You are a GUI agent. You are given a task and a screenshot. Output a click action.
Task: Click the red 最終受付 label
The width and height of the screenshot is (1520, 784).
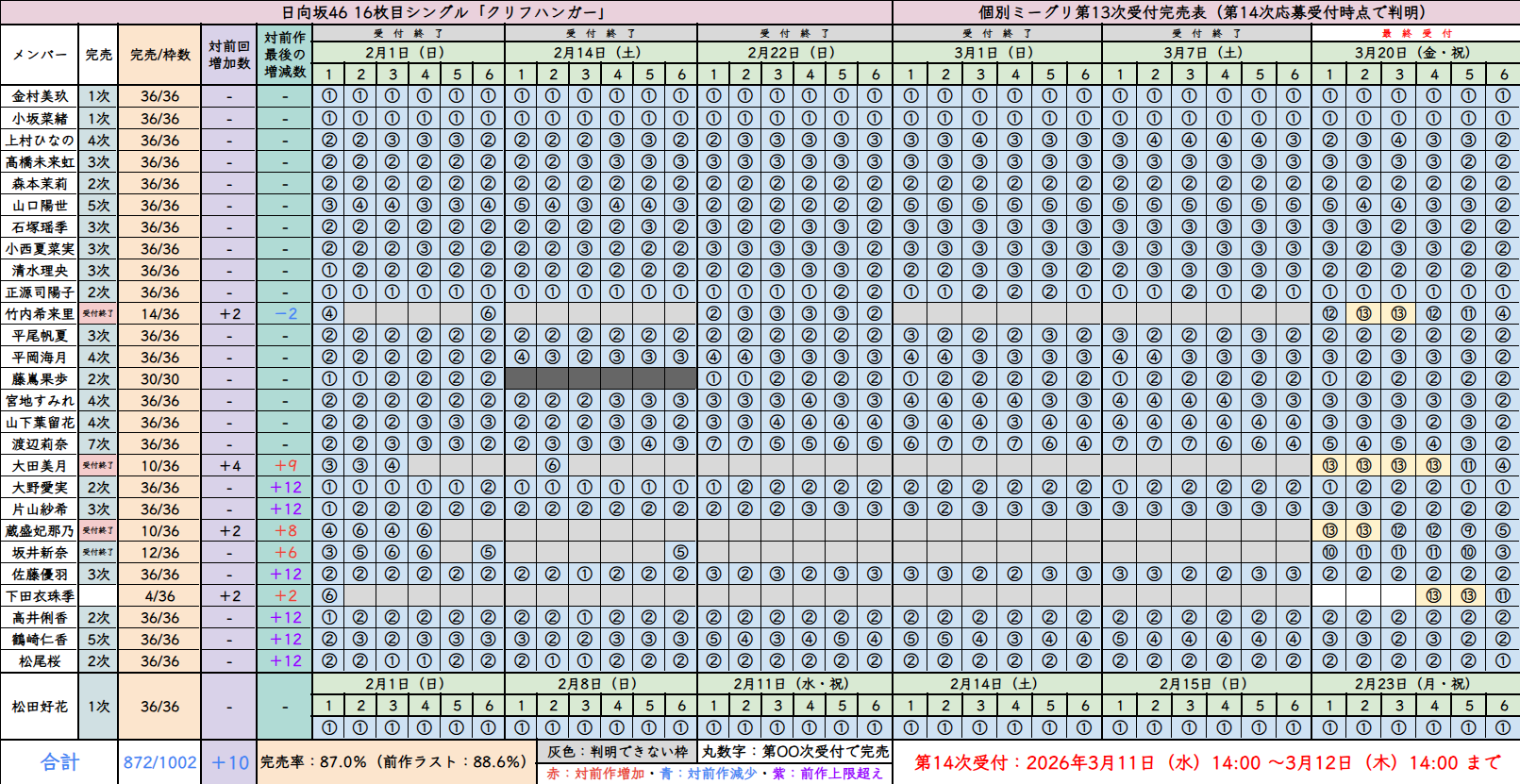pos(1415,33)
